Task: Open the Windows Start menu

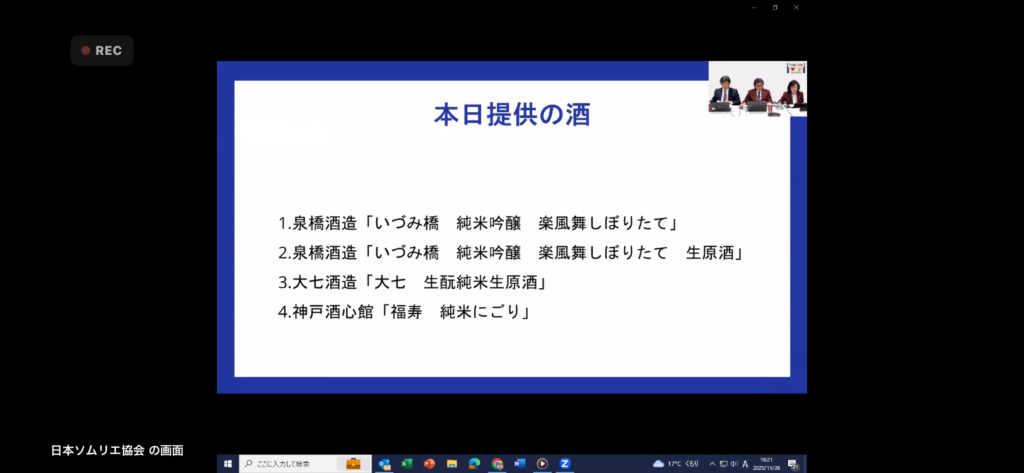Action: (228, 464)
